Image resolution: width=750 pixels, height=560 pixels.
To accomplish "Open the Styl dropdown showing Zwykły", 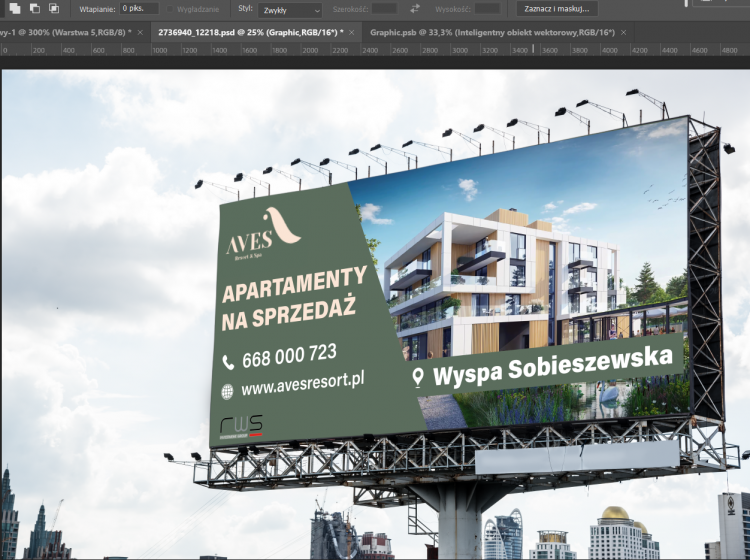I will pos(289,10).
